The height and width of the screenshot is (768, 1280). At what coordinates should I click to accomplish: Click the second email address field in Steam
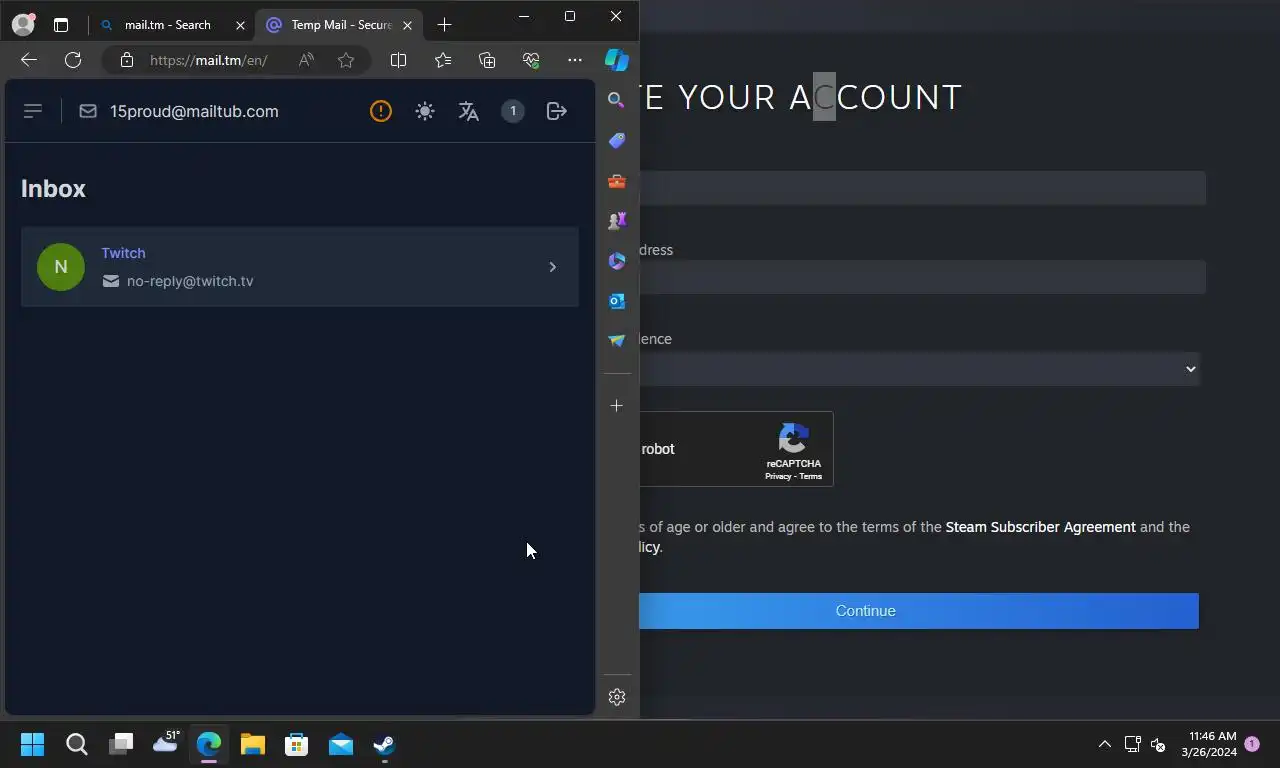pyautogui.click(x=922, y=277)
